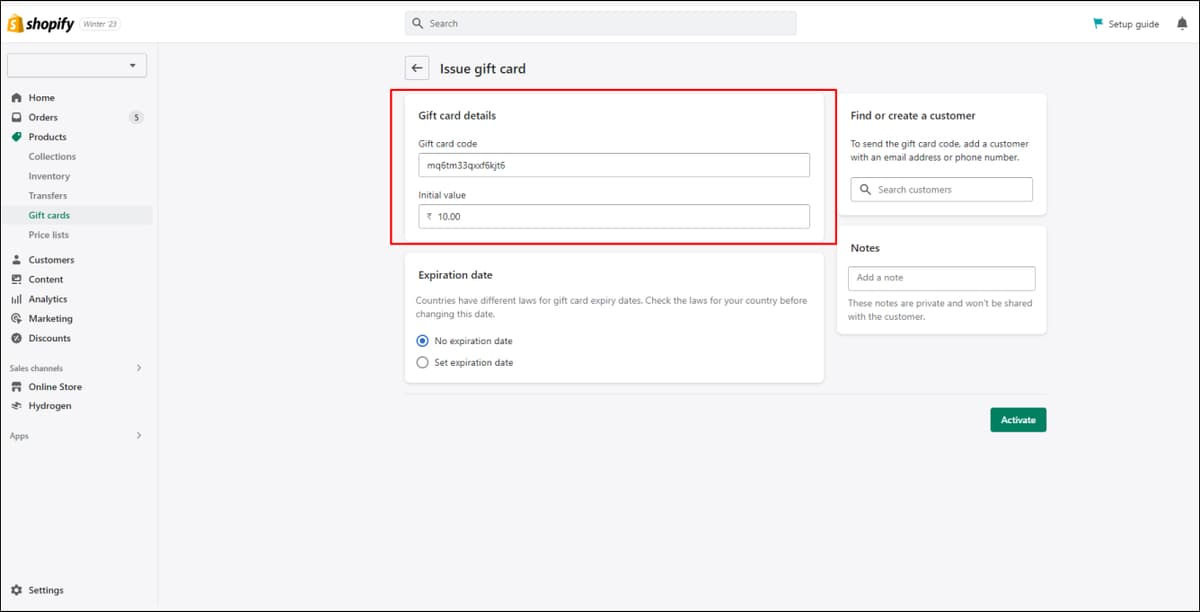Expand the Sales channels section
Screen dimensions: 1200x612
138,368
